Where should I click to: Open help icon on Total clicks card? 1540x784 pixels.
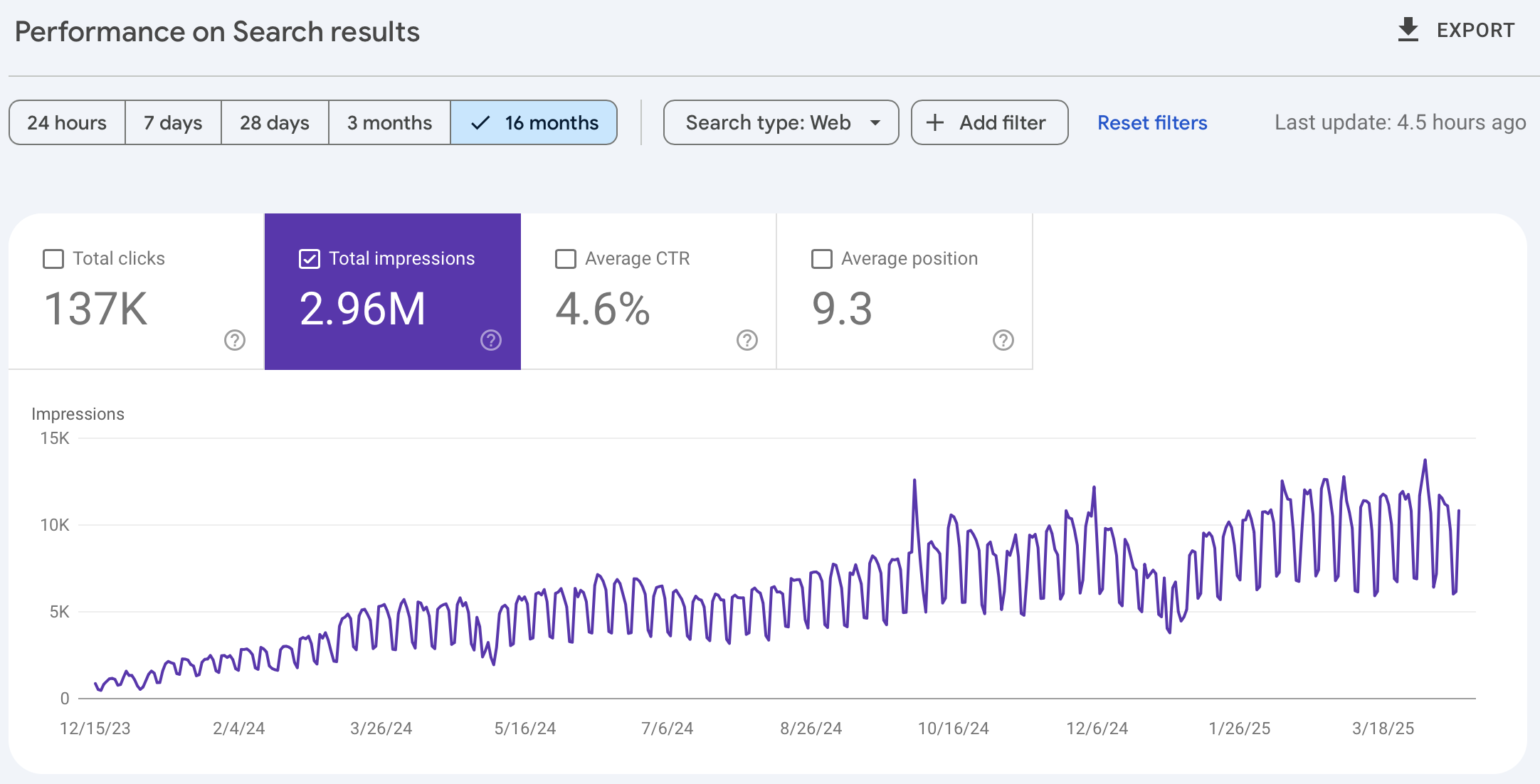pos(235,340)
